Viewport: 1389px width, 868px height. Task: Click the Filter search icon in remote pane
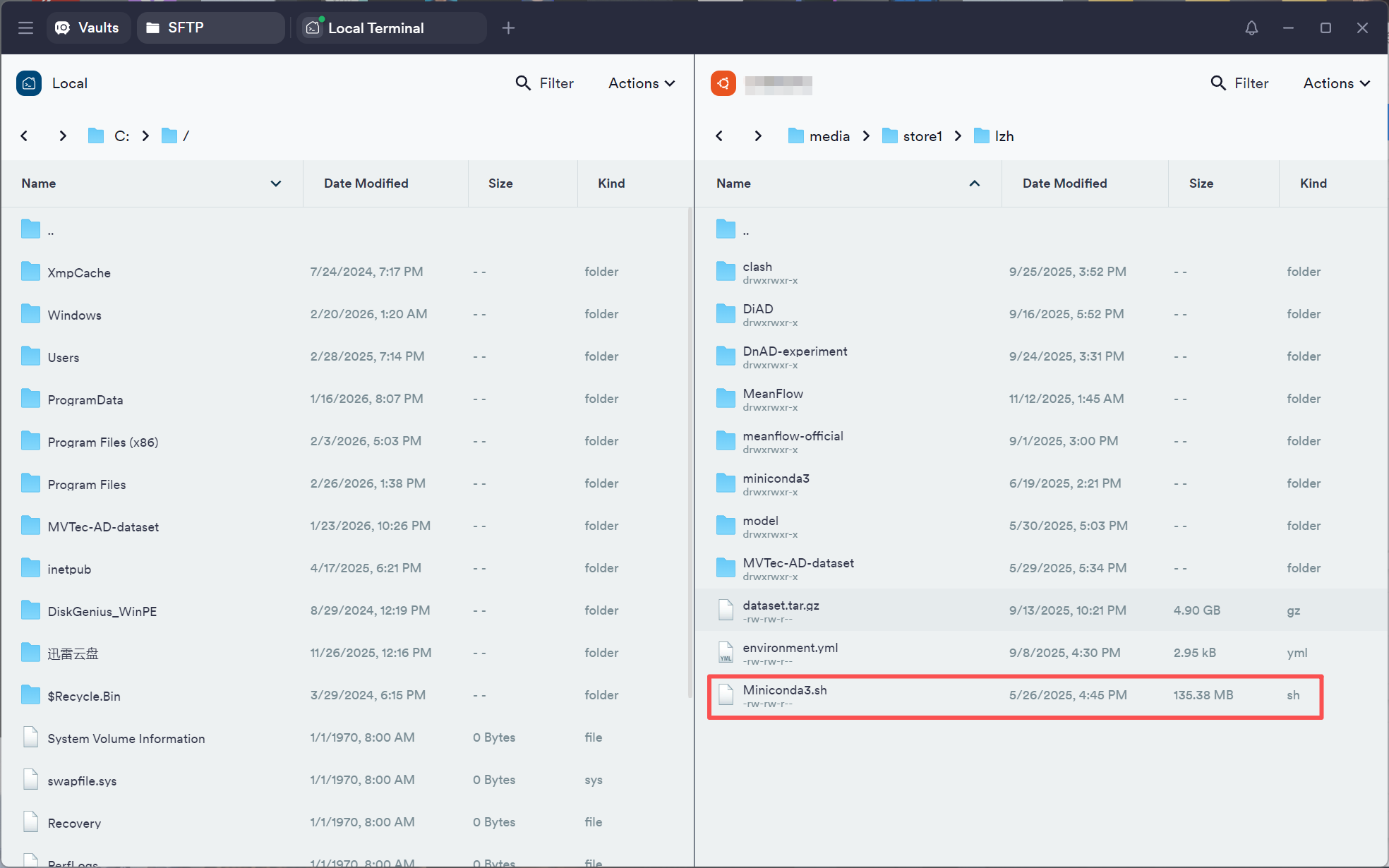pyautogui.click(x=1218, y=83)
